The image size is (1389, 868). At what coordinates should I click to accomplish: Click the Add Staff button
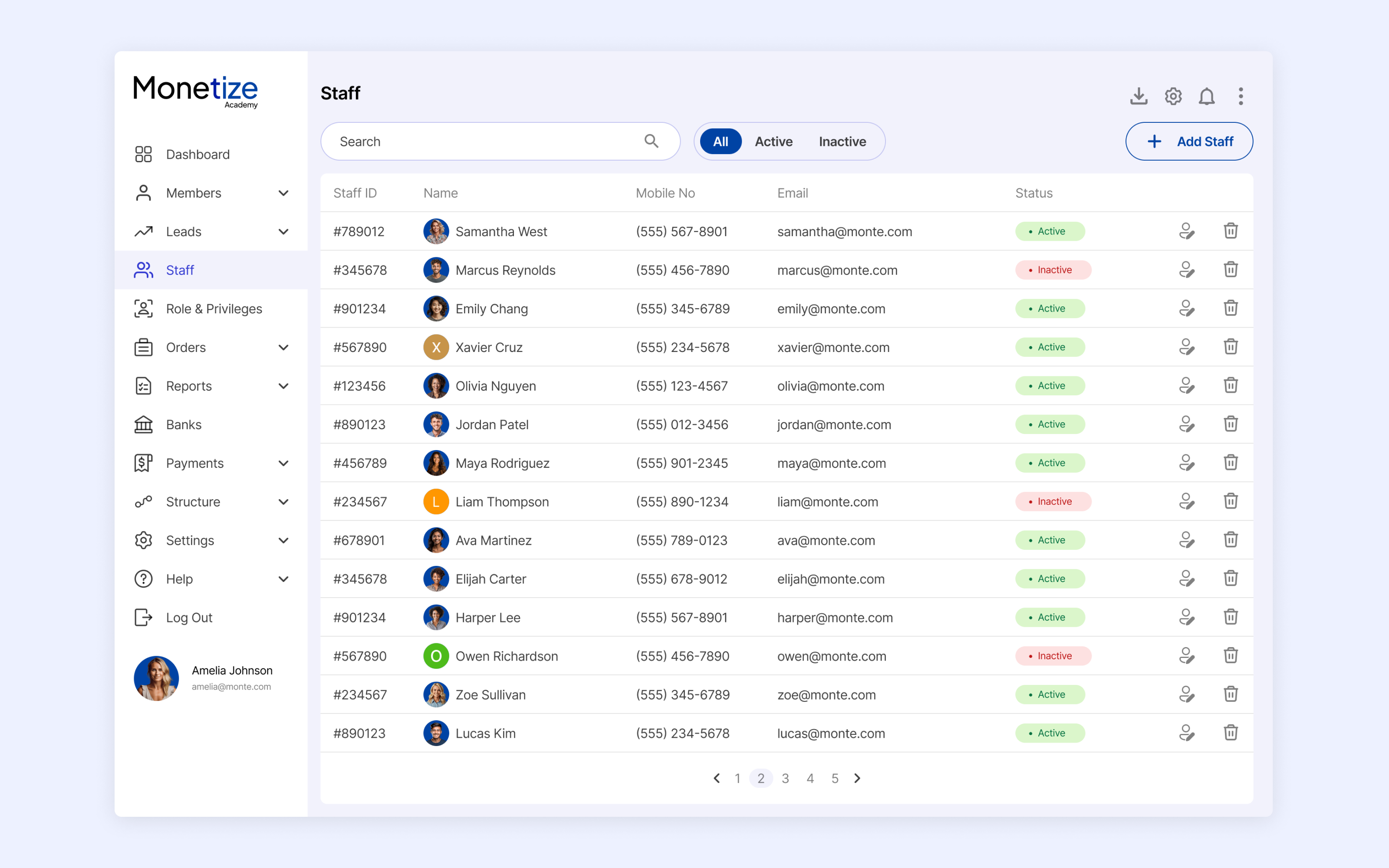(x=1189, y=141)
